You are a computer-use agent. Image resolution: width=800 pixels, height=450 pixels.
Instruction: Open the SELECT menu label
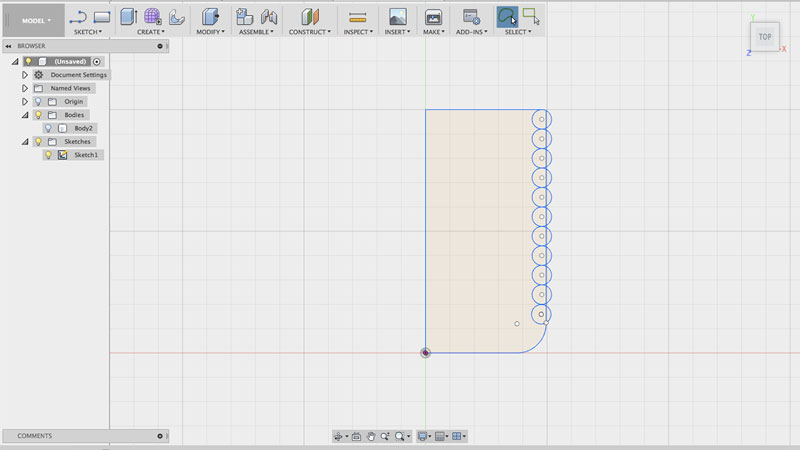518,32
